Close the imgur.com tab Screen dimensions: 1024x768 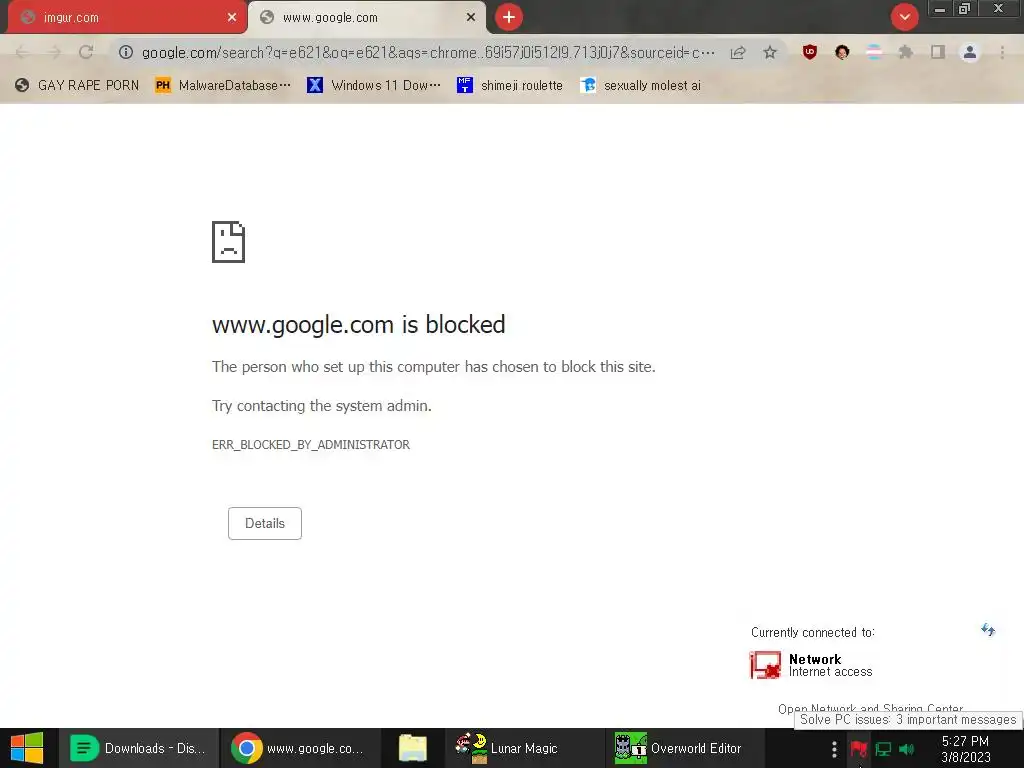coord(232,18)
